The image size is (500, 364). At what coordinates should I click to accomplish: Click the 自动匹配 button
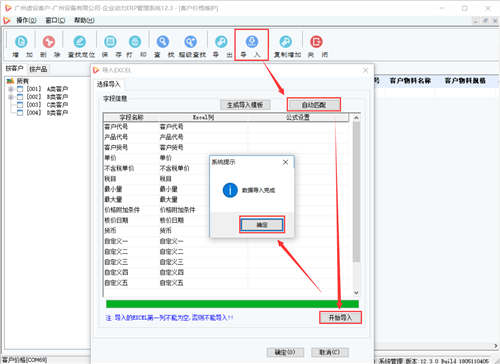(x=314, y=105)
